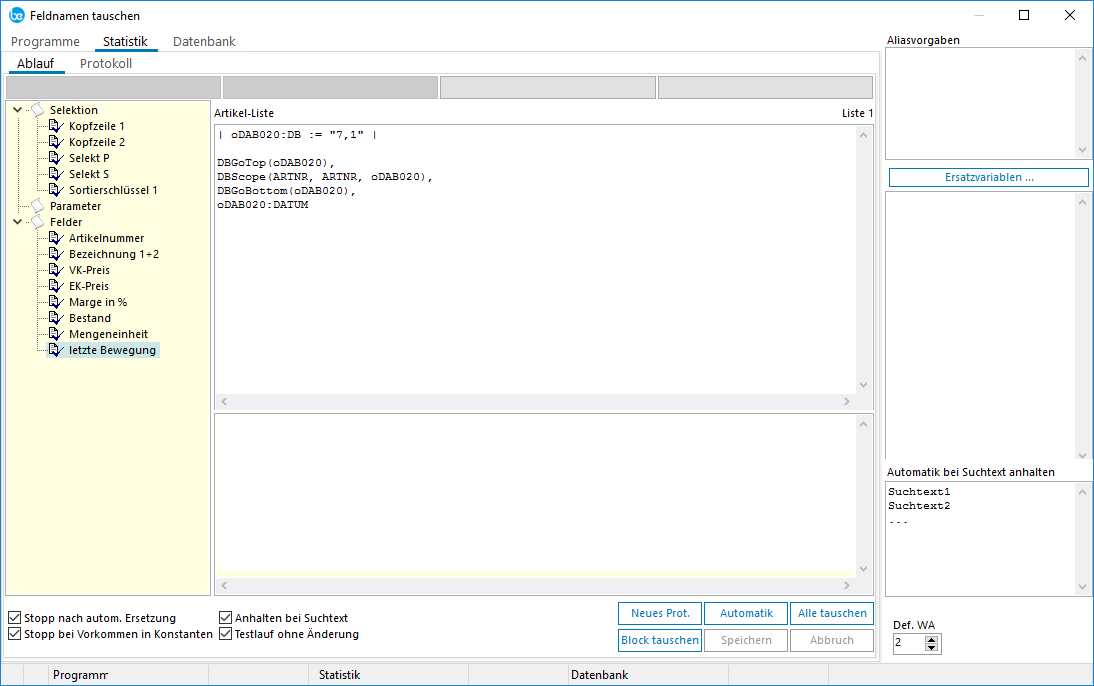The image size is (1094, 686).
Task: Open the Protokoll sub-tab
Action: pyautogui.click(x=106, y=63)
